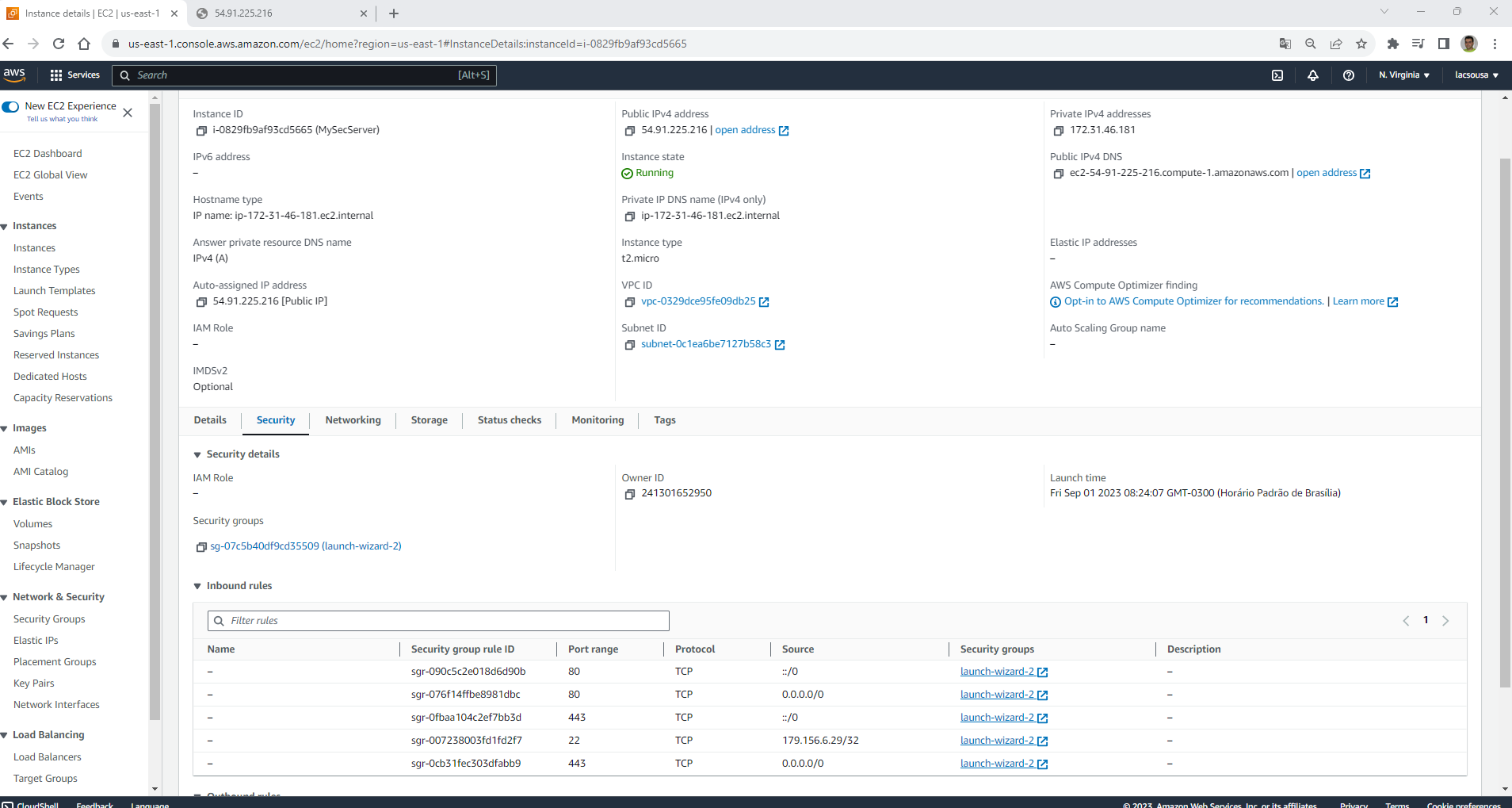1512x808 pixels.
Task: Click the translate page icon
Action: 1285,44
